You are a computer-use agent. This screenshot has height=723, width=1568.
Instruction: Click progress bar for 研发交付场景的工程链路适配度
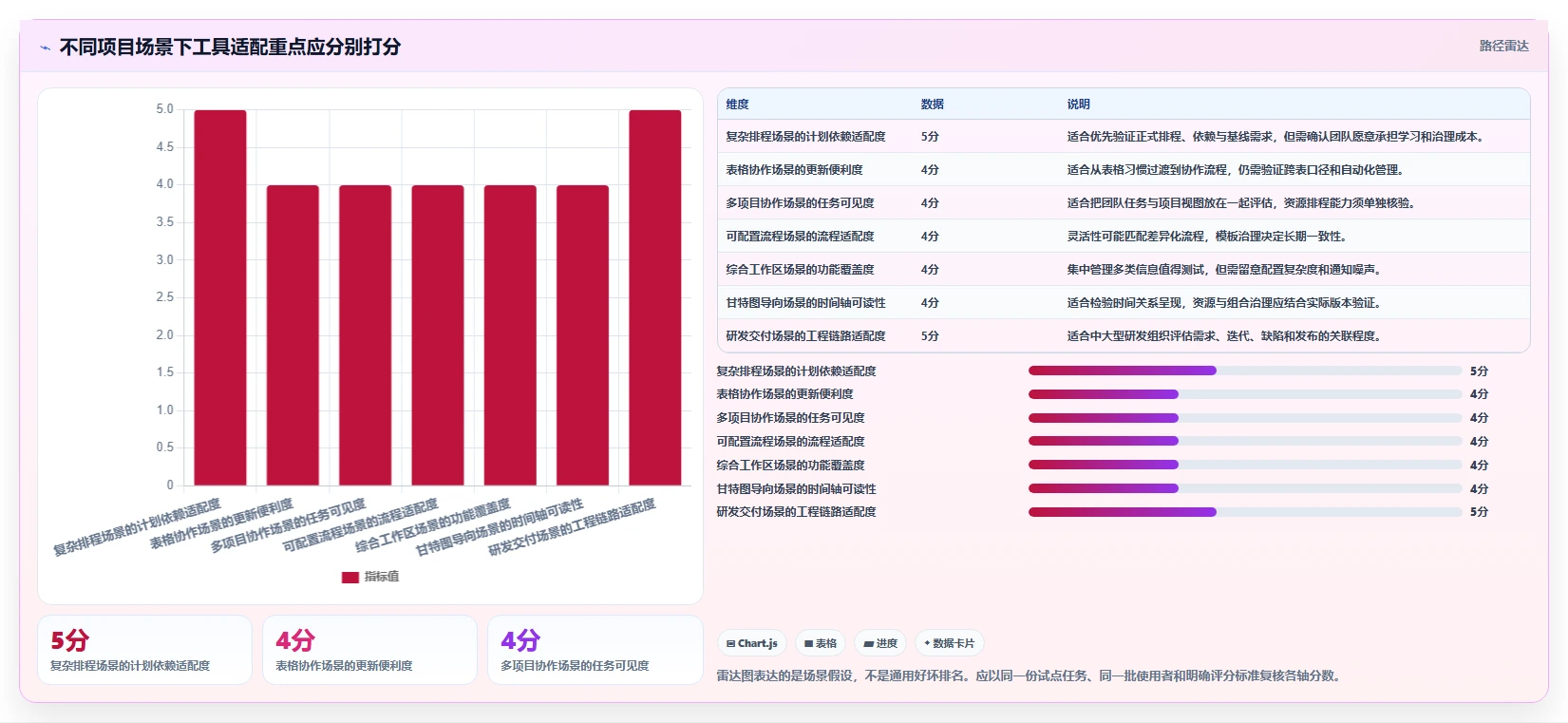(x=1245, y=512)
